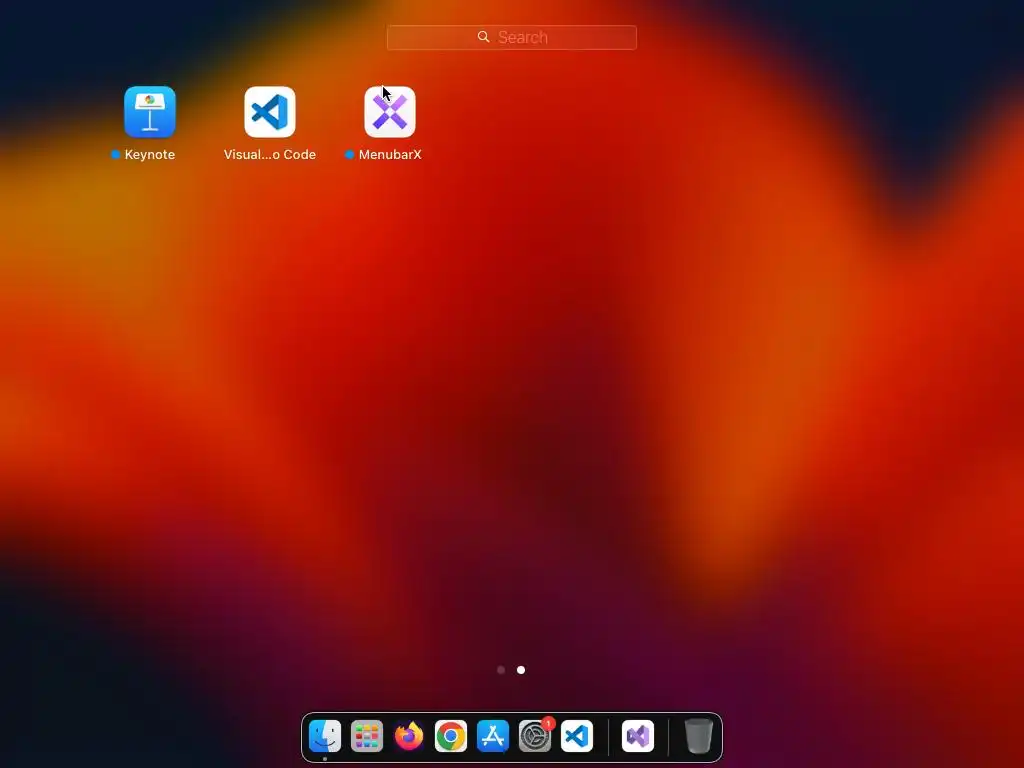Click the Keynote label text
Screen dimensions: 1024x768
pos(150,155)
